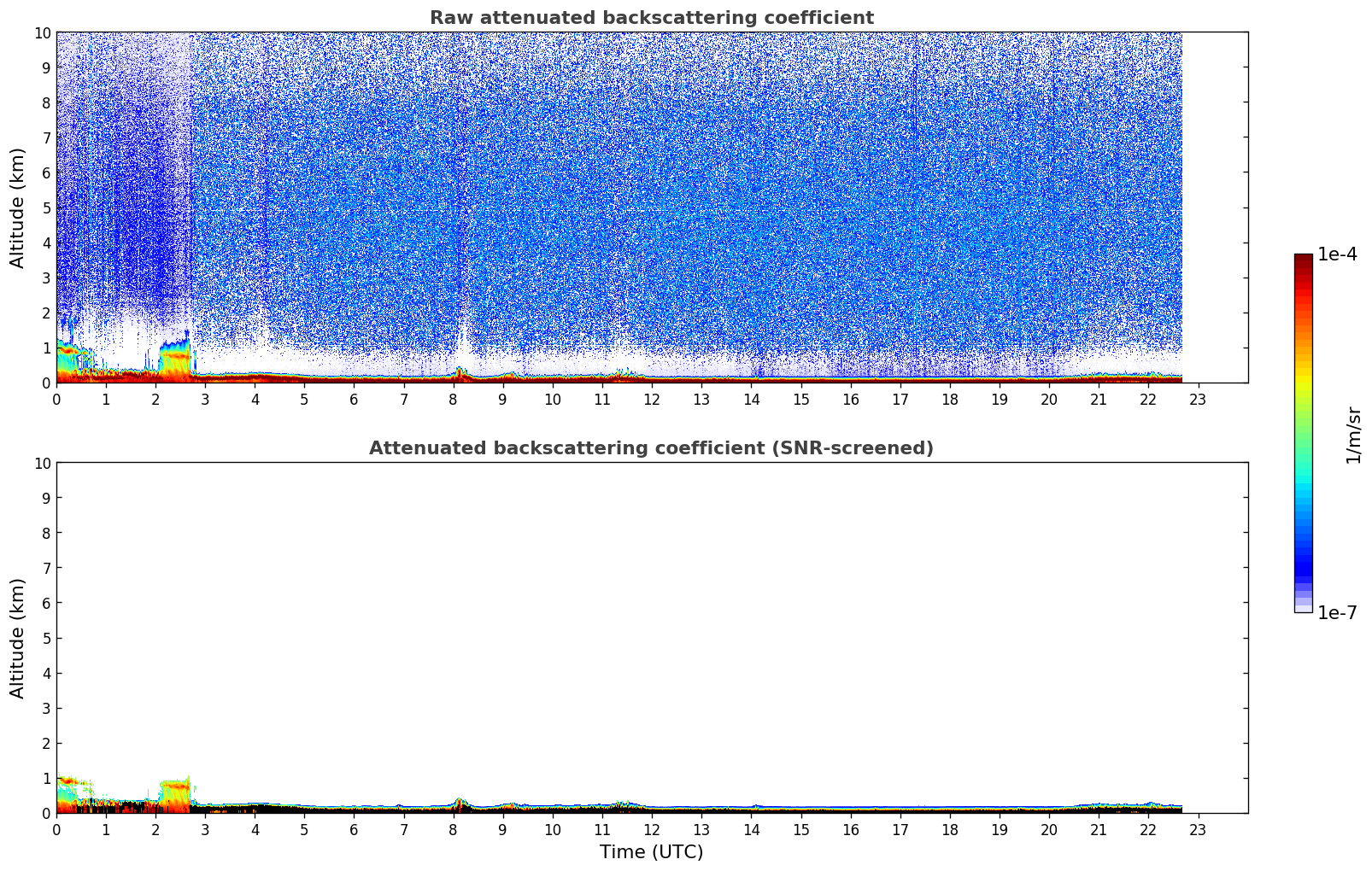Viewport: 1372px width, 871px height.
Task: Click the 'Attenuated backscattering coefficient (SNR-screened)' title
Action: (651, 448)
